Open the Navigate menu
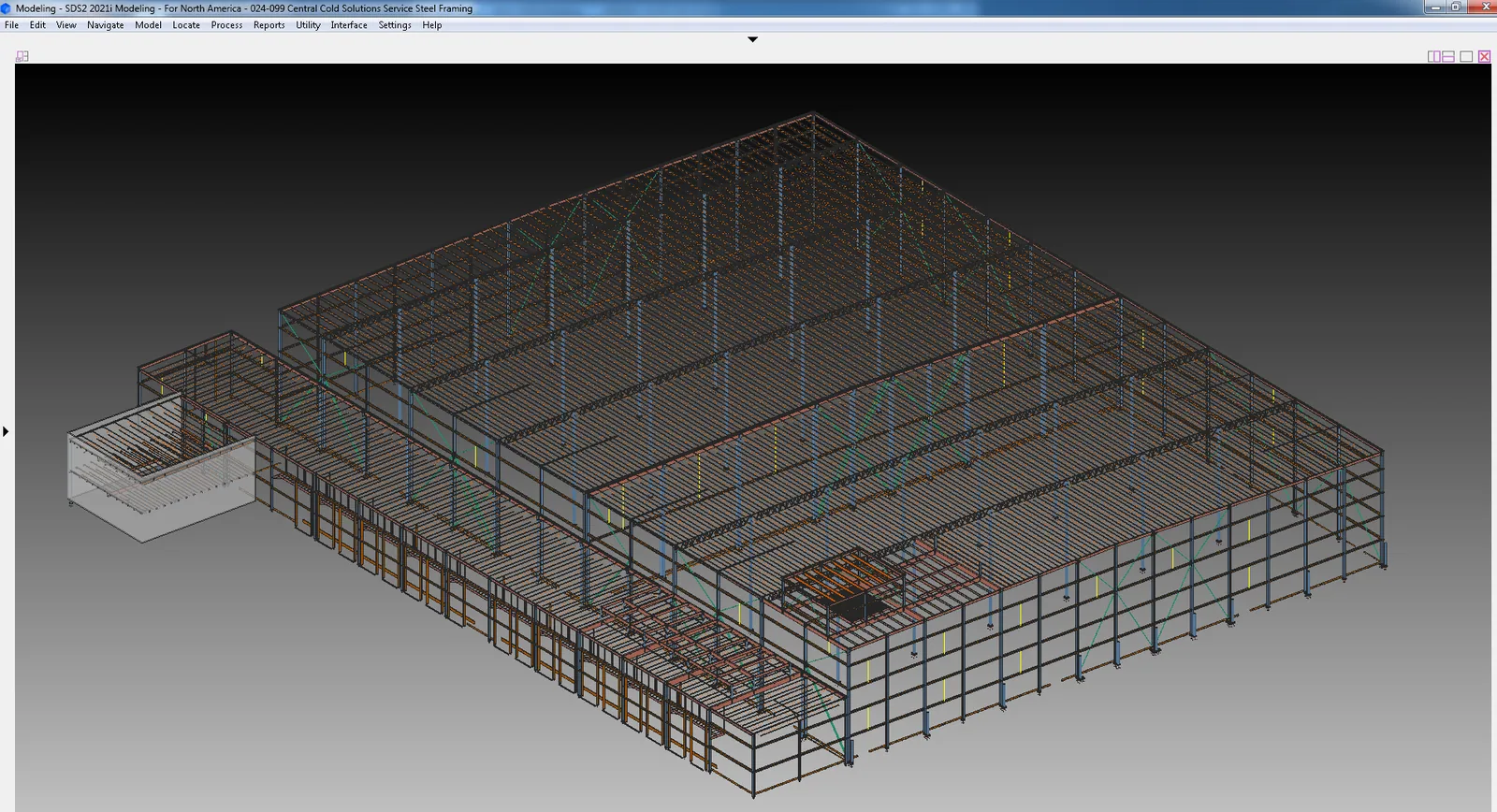1497x812 pixels. pos(106,25)
